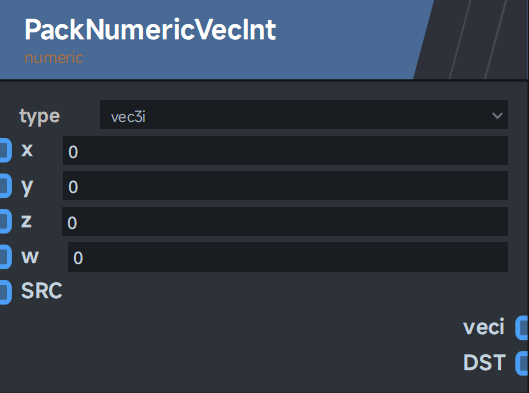This screenshot has width=529, height=393.
Task: Click the type parameter label
Action: coord(39,116)
